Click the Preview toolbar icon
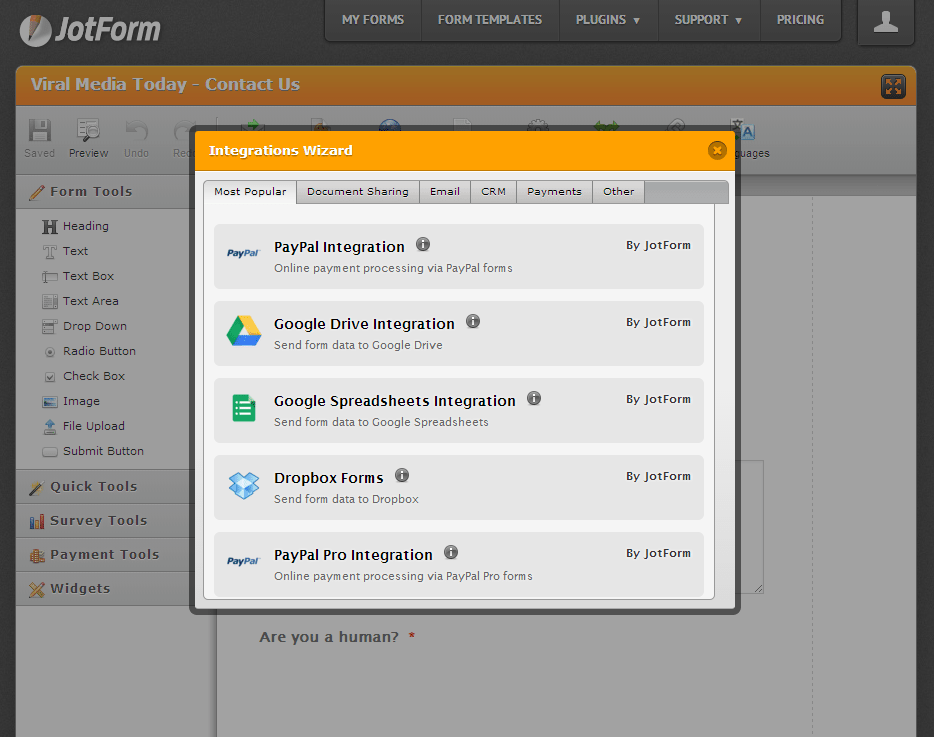Viewport: 934px width, 737px height. pos(88,138)
